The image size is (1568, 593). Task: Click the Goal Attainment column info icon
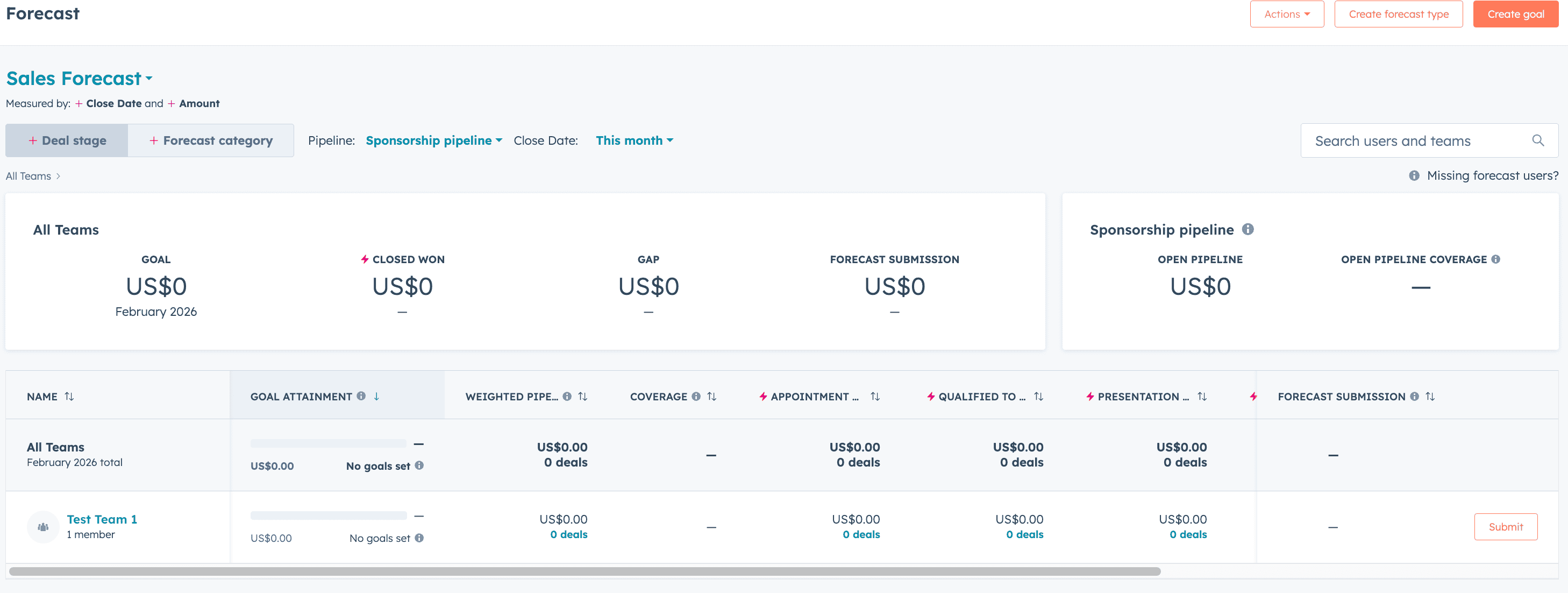(361, 396)
